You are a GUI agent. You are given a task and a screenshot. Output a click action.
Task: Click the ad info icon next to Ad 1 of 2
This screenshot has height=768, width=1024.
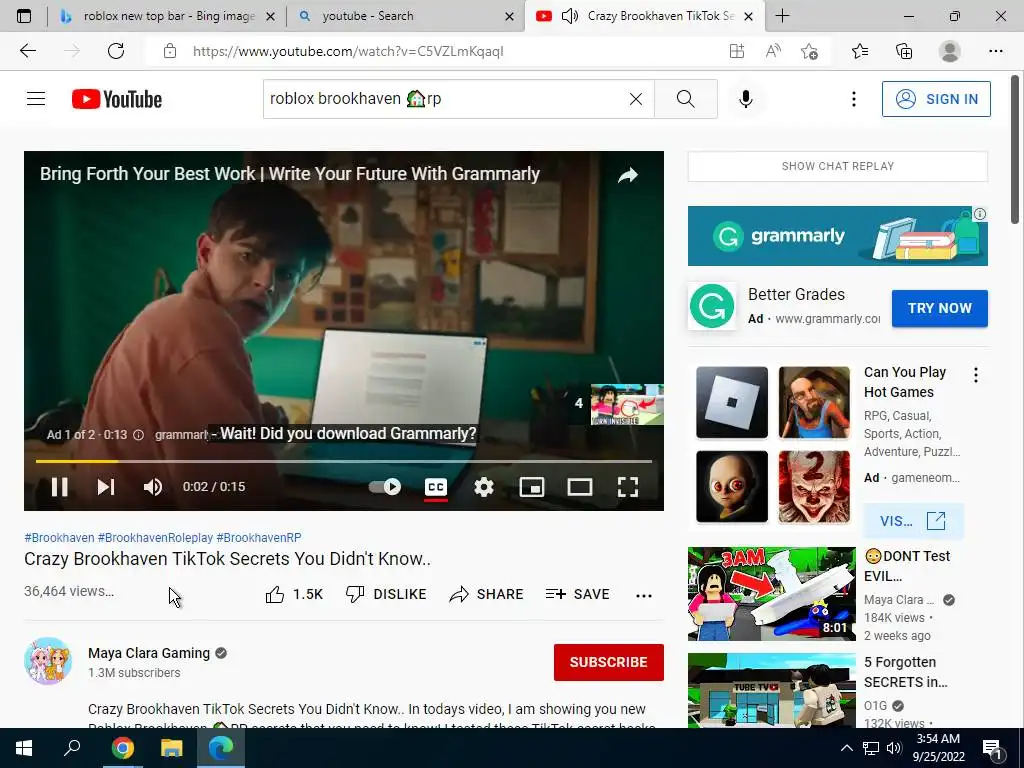(138, 435)
